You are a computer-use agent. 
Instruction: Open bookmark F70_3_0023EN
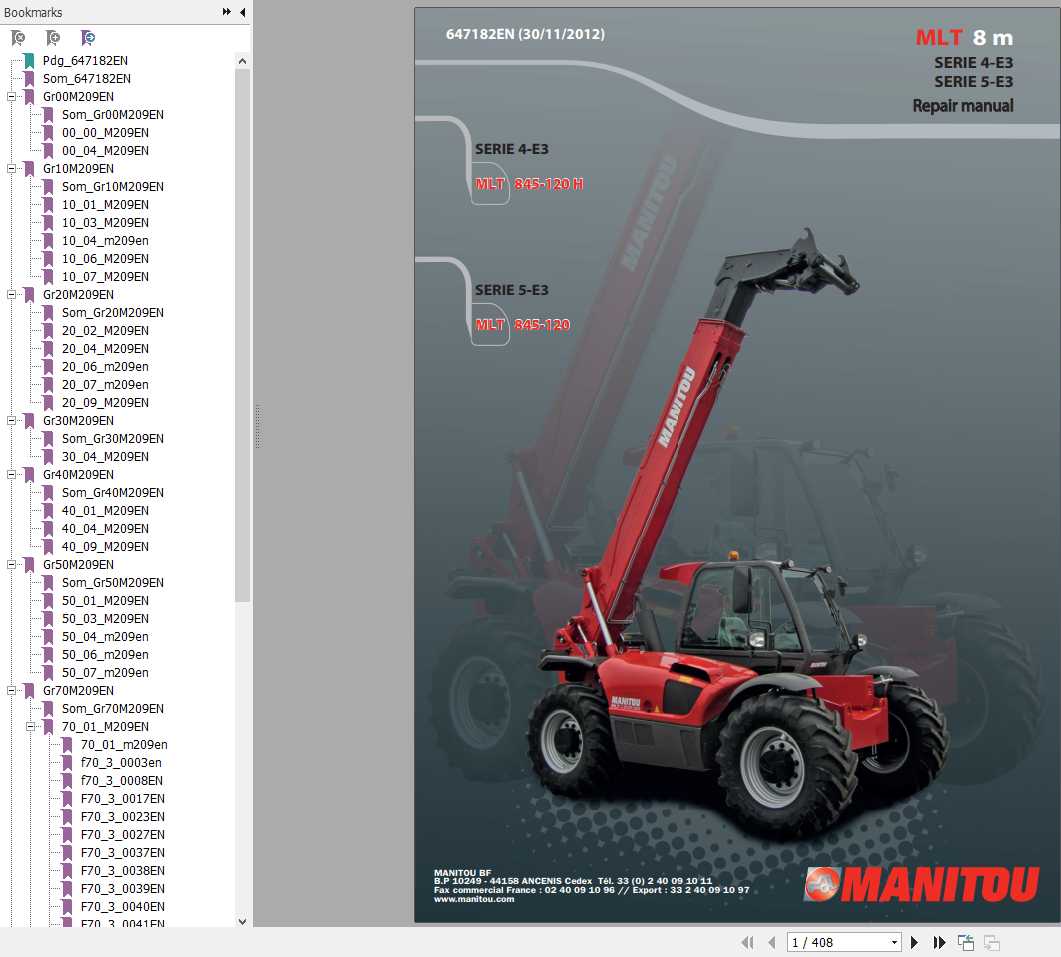[x=123, y=816]
